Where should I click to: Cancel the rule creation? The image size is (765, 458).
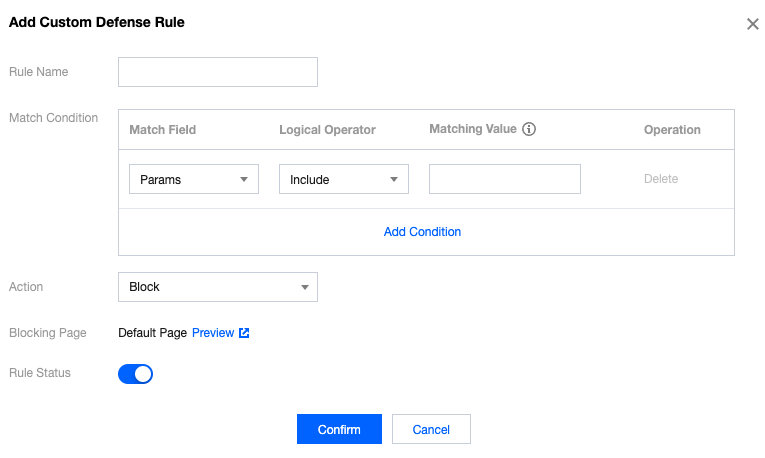tap(431, 429)
